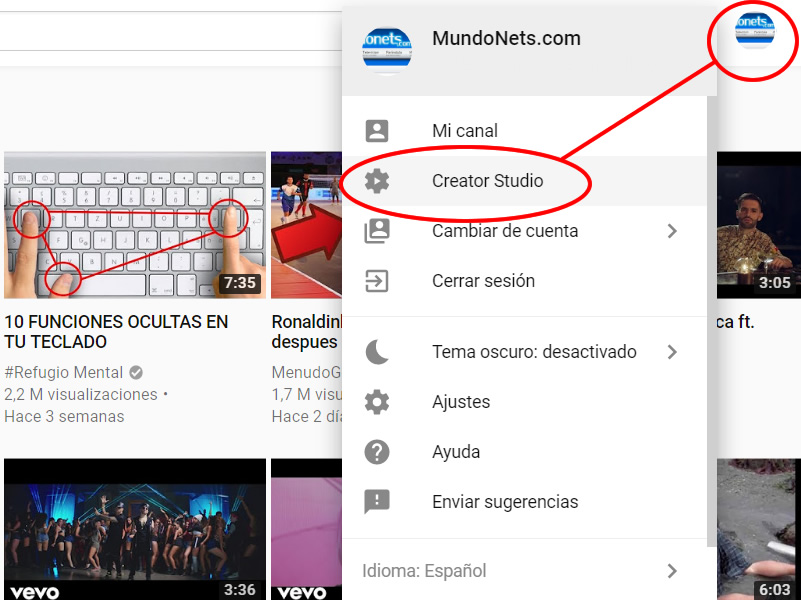Click the MundoNets.com account name
The image size is (801, 600).
click(506, 38)
